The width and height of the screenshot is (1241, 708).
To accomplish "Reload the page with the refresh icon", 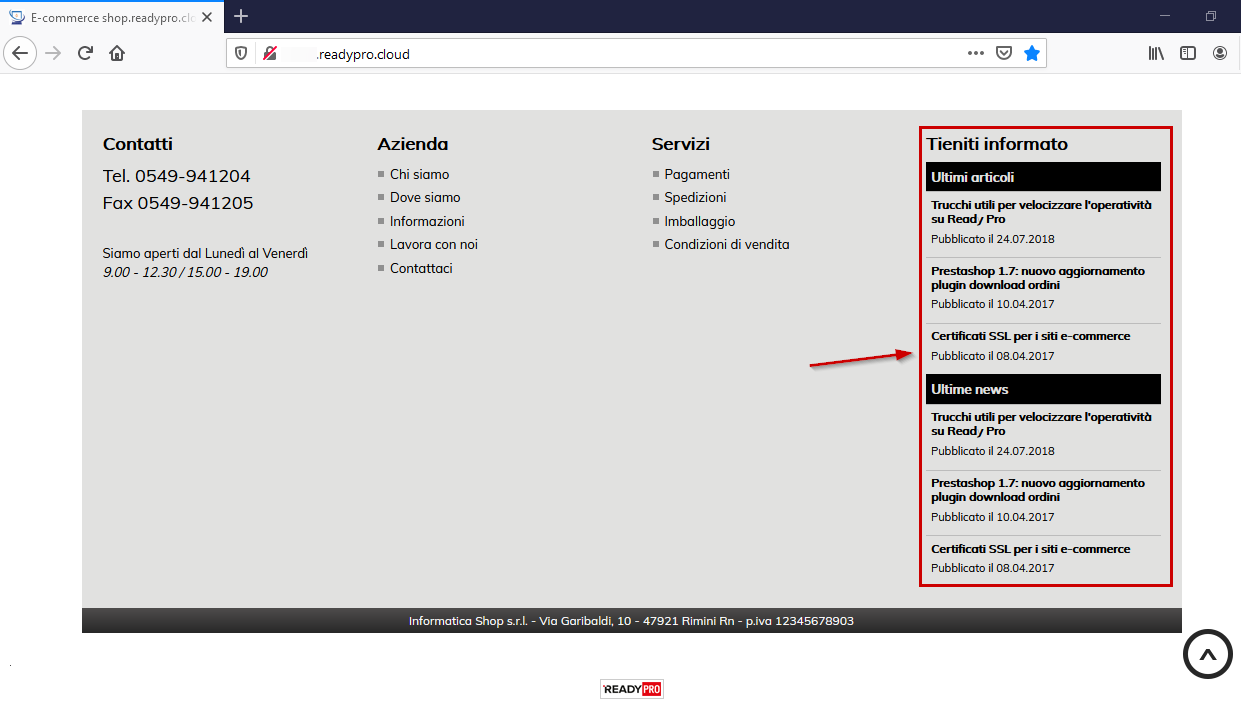I will point(86,54).
